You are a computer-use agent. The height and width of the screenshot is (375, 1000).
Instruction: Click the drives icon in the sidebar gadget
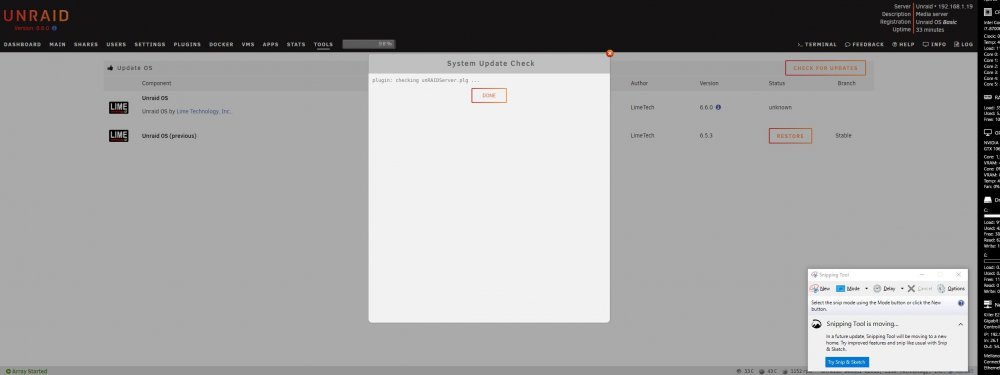(988, 200)
